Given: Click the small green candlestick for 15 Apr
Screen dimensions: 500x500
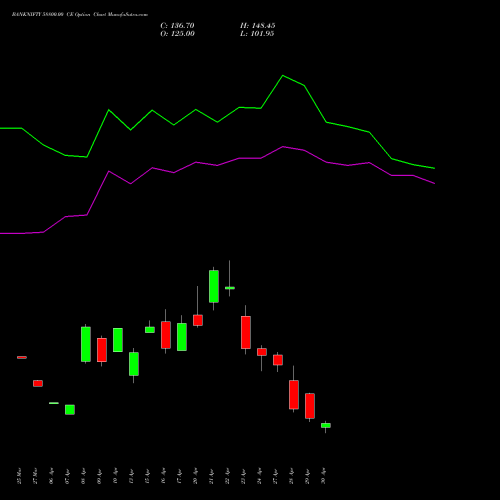Looking at the screenshot, I should [150, 330].
